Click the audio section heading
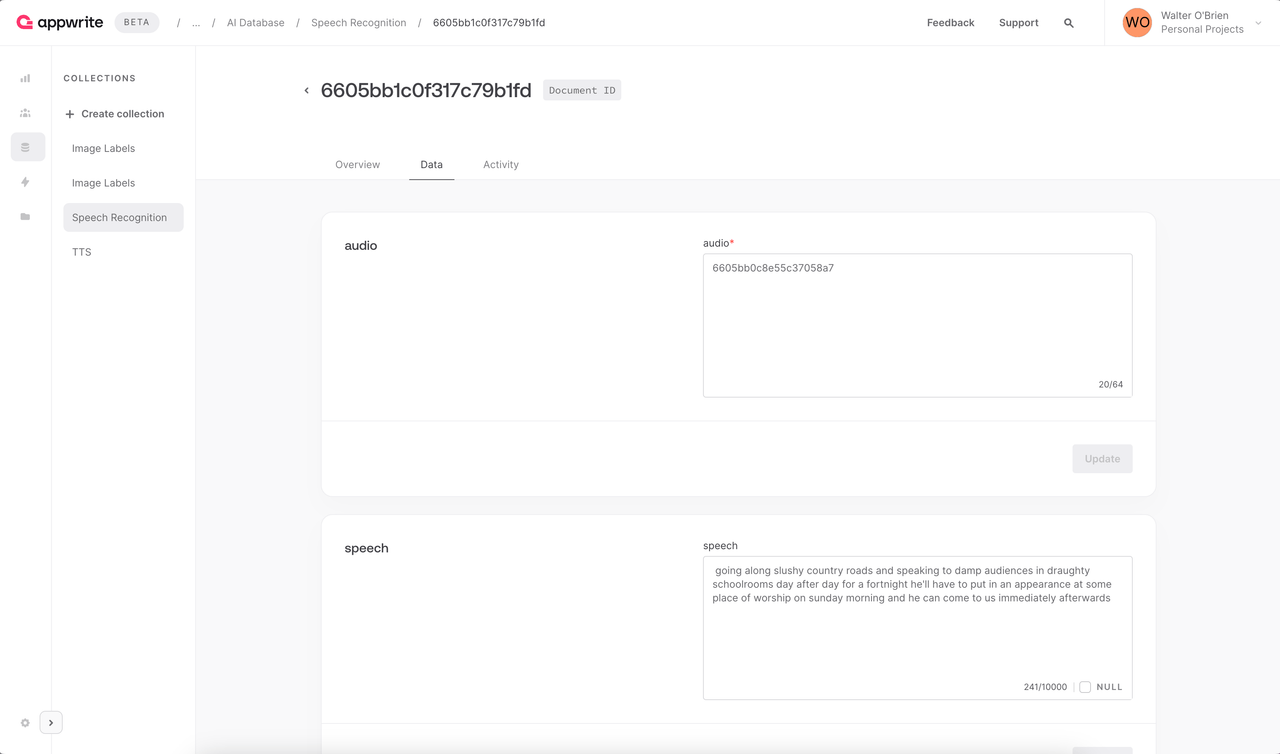 pyautogui.click(x=361, y=245)
